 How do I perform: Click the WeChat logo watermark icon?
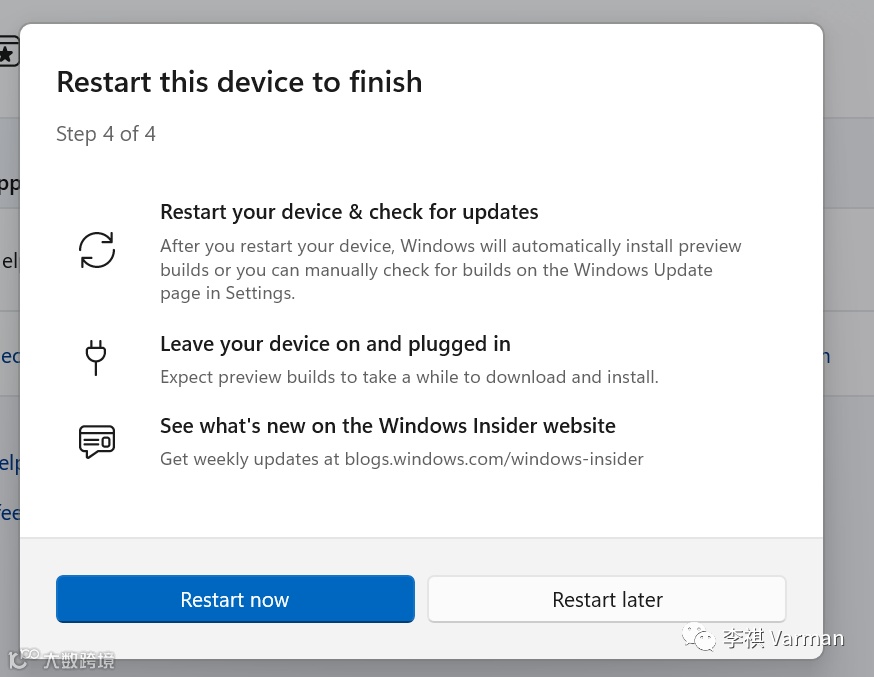[699, 638]
